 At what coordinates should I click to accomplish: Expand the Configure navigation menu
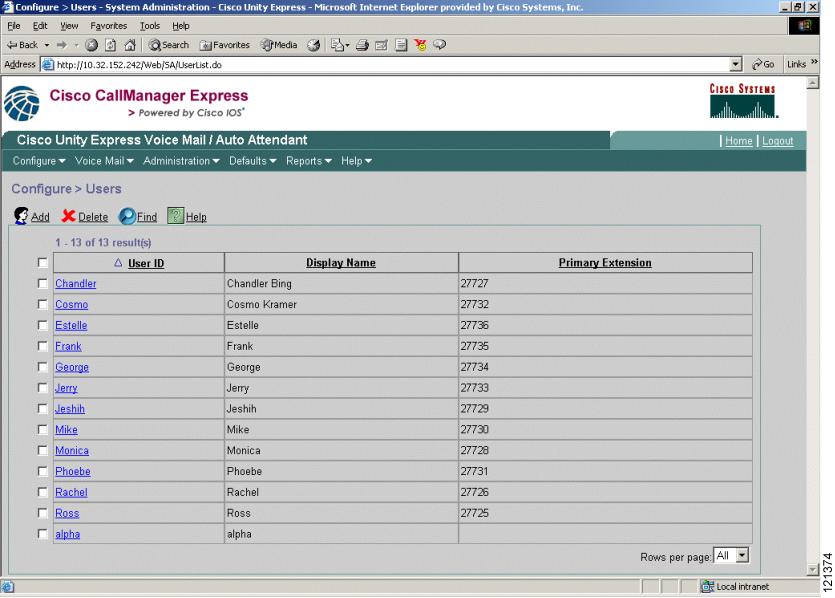point(39,161)
